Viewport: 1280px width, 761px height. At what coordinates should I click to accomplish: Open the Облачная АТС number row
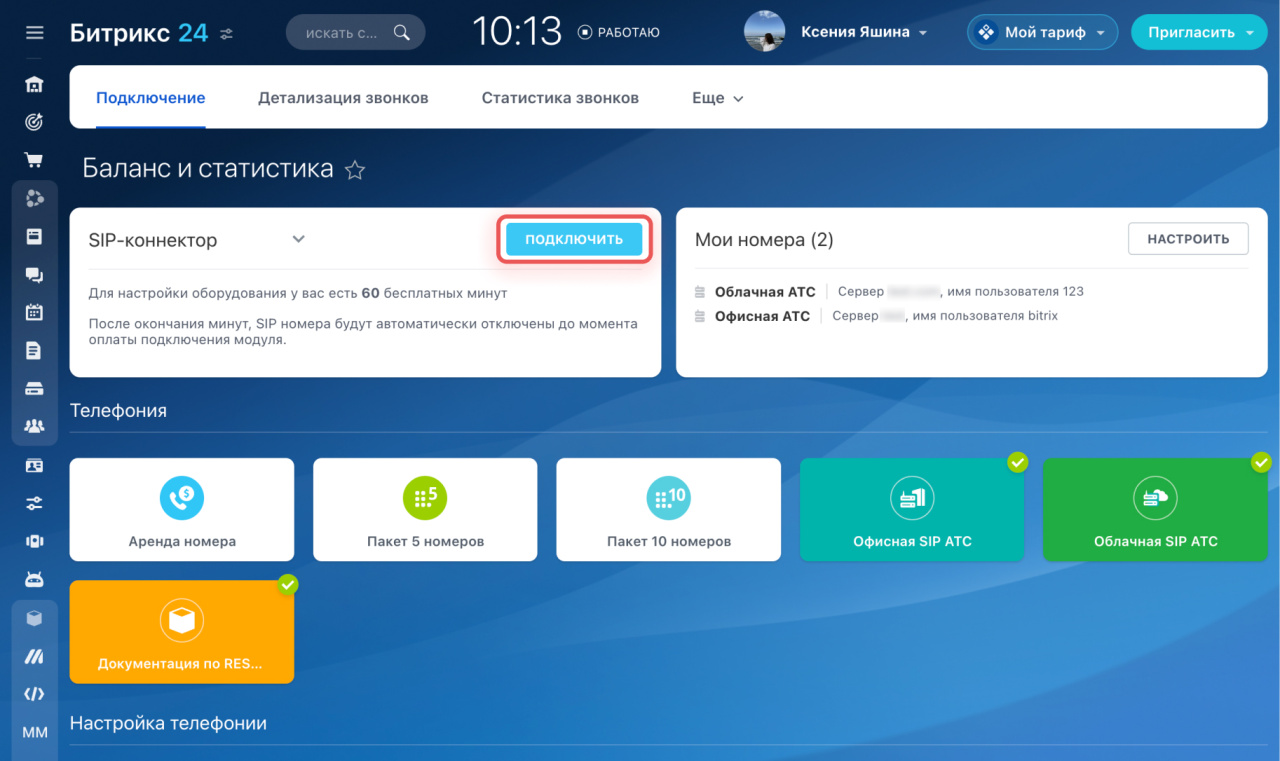pyautogui.click(x=889, y=292)
